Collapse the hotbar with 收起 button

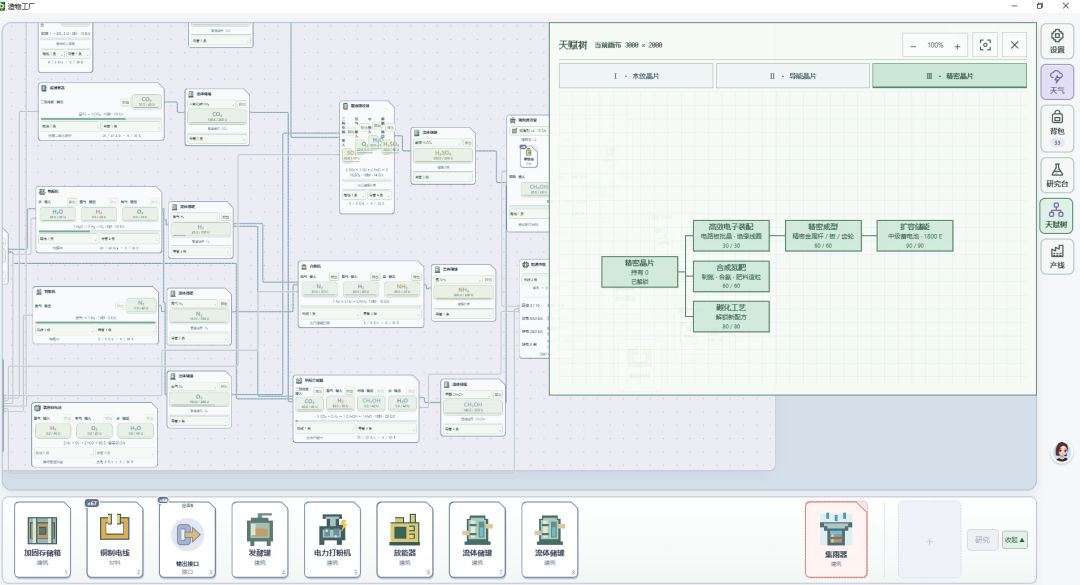coord(1015,540)
